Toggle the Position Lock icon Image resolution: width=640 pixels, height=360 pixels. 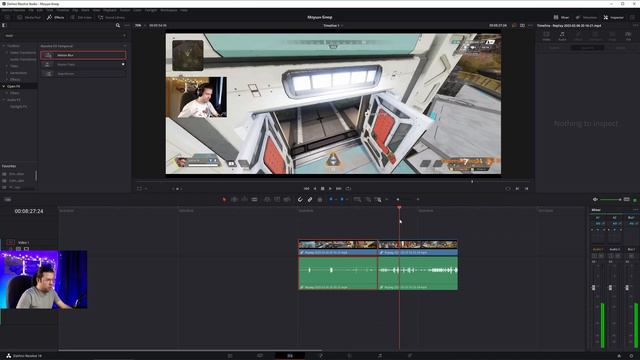(320, 200)
